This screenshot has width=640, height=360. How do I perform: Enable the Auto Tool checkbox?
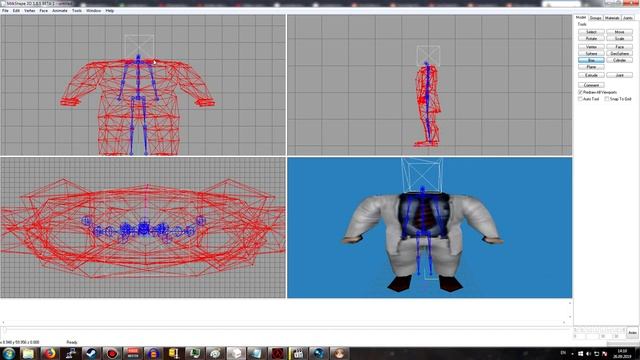[x=580, y=99]
